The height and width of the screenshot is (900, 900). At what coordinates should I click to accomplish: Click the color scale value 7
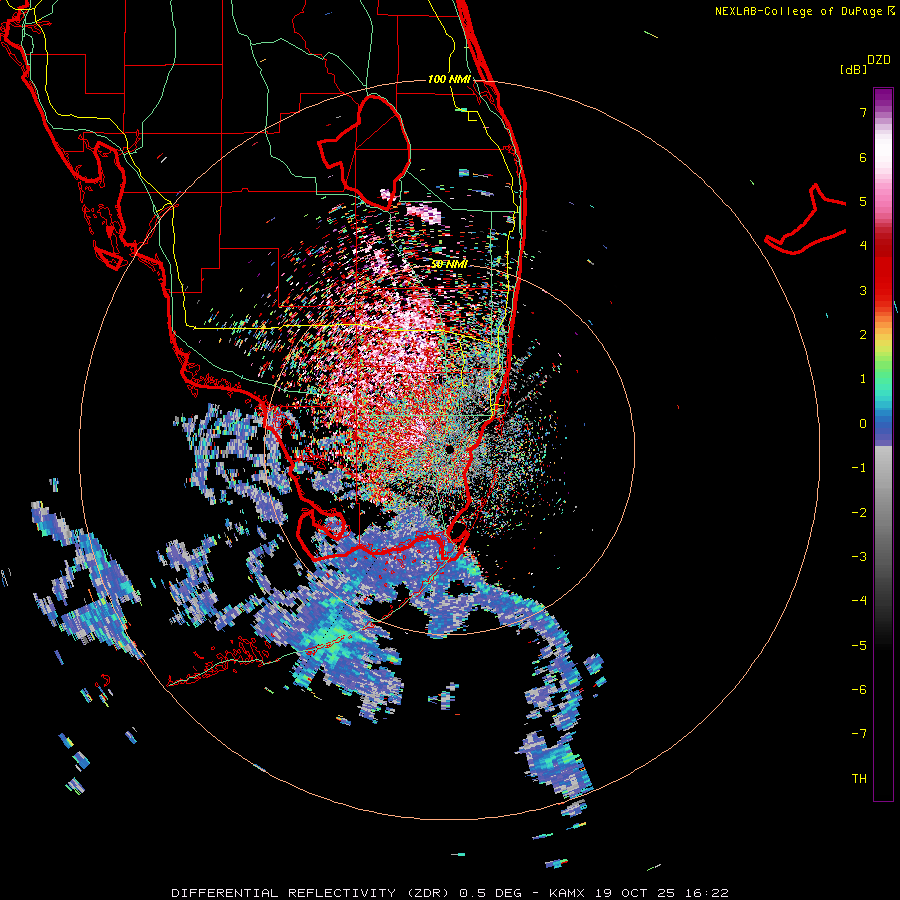pos(863,112)
